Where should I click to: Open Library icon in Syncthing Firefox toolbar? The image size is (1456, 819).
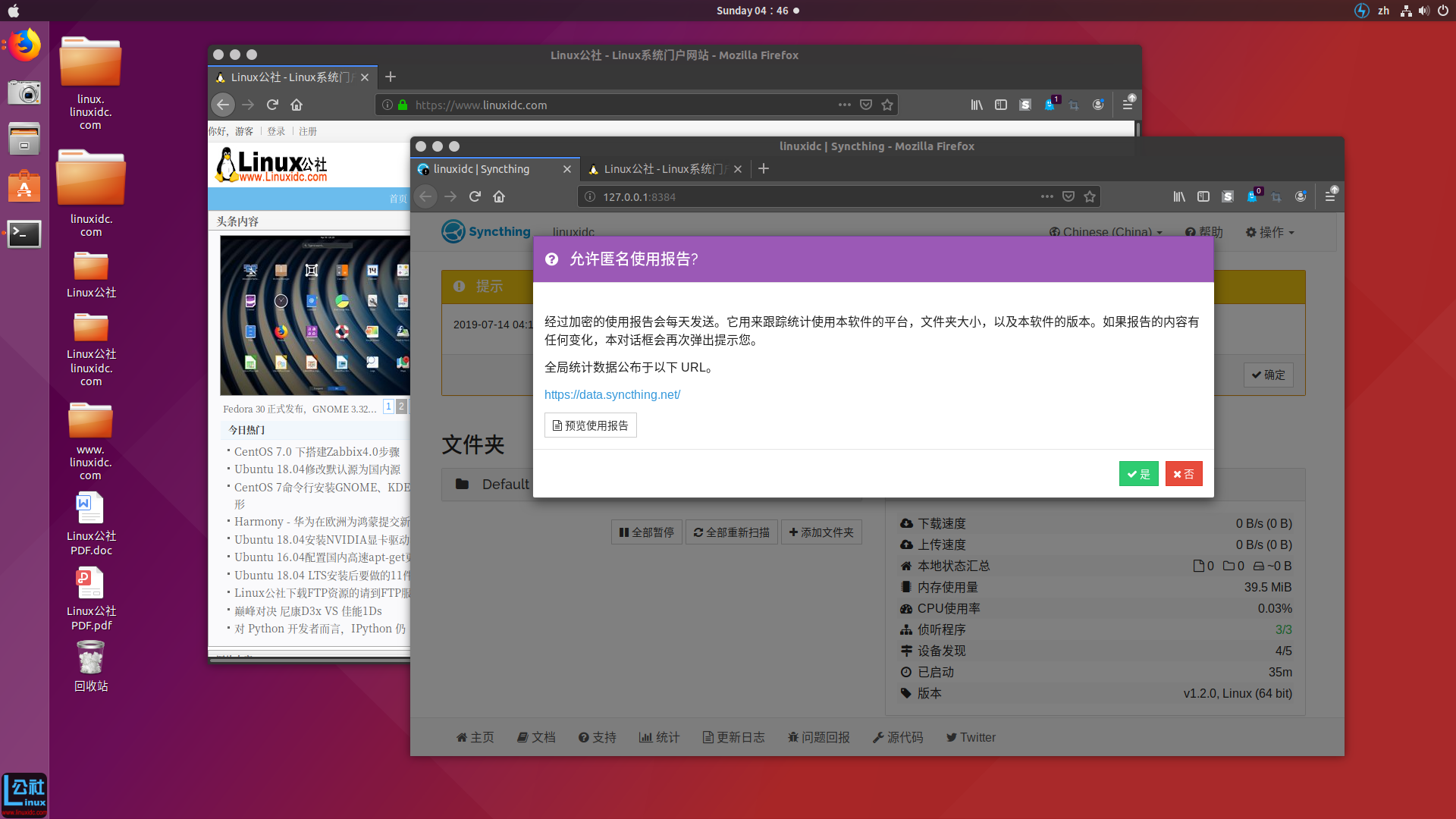pyautogui.click(x=1179, y=196)
